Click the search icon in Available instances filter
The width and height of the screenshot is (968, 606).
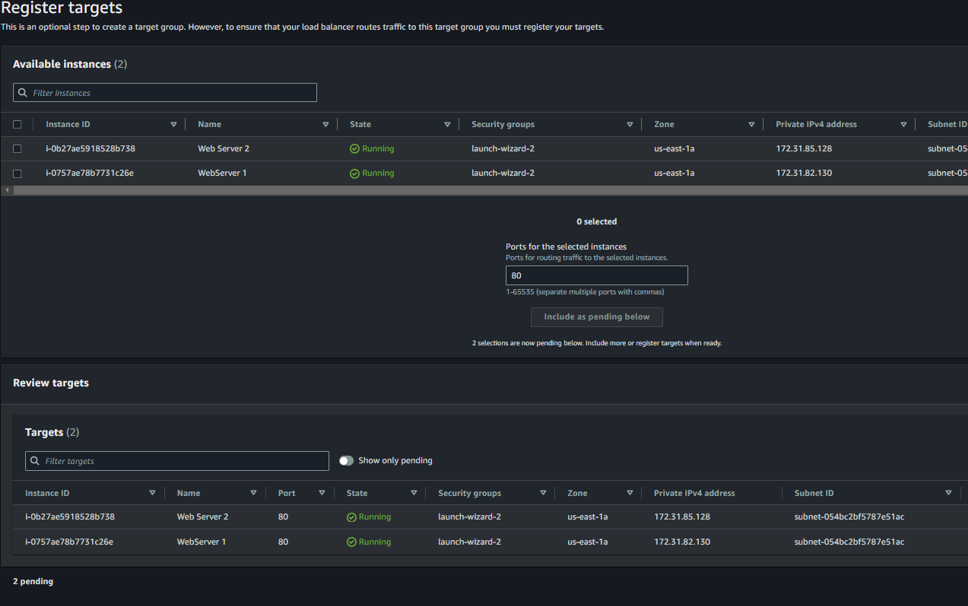click(23, 92)
